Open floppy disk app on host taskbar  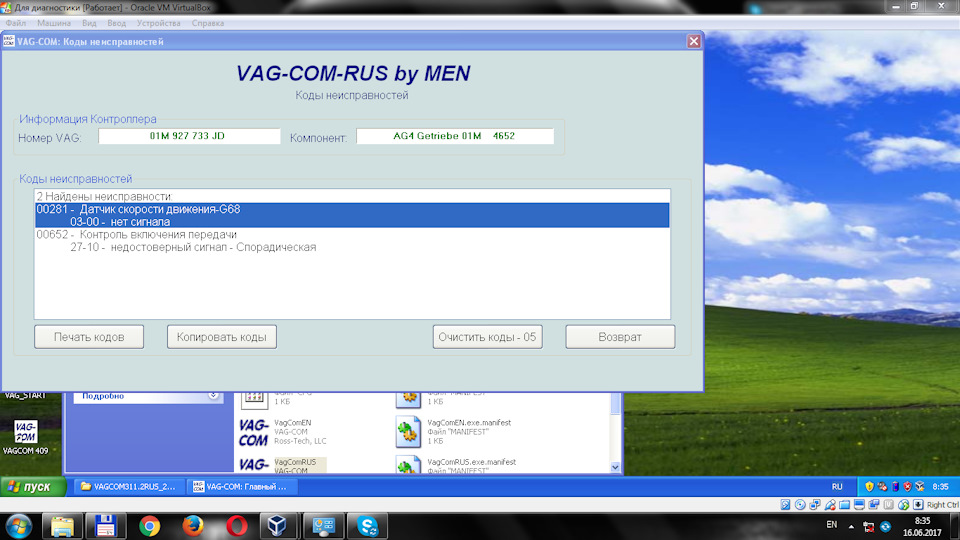point(105,526)
